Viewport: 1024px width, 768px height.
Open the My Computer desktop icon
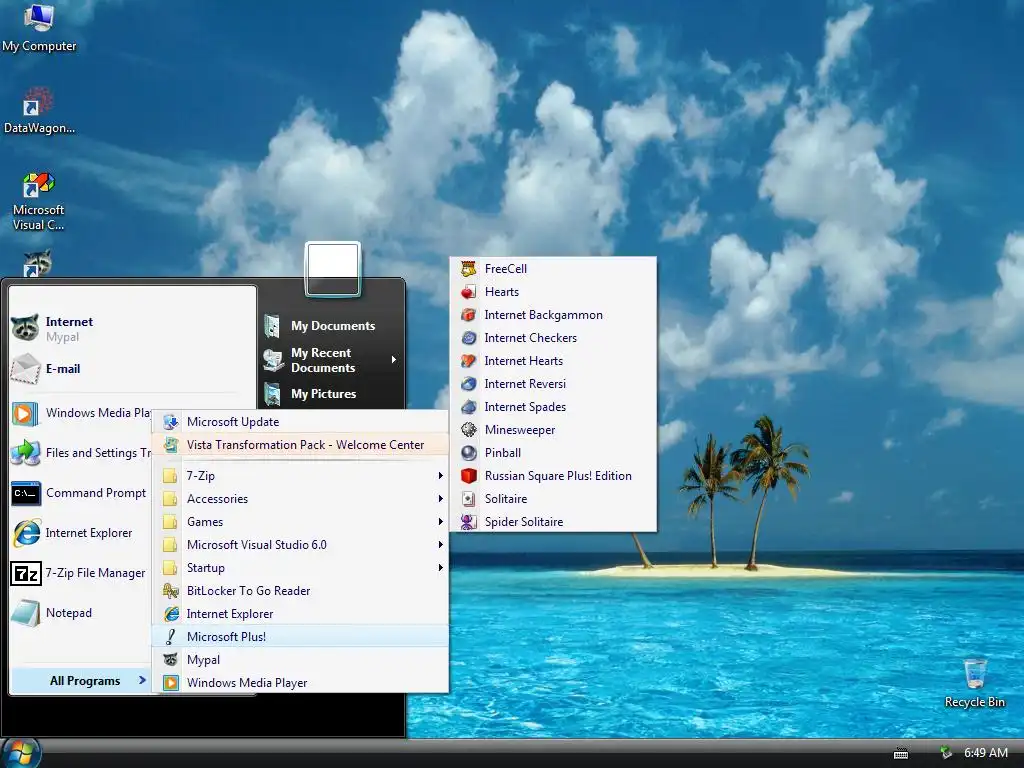tap(39, 27)
